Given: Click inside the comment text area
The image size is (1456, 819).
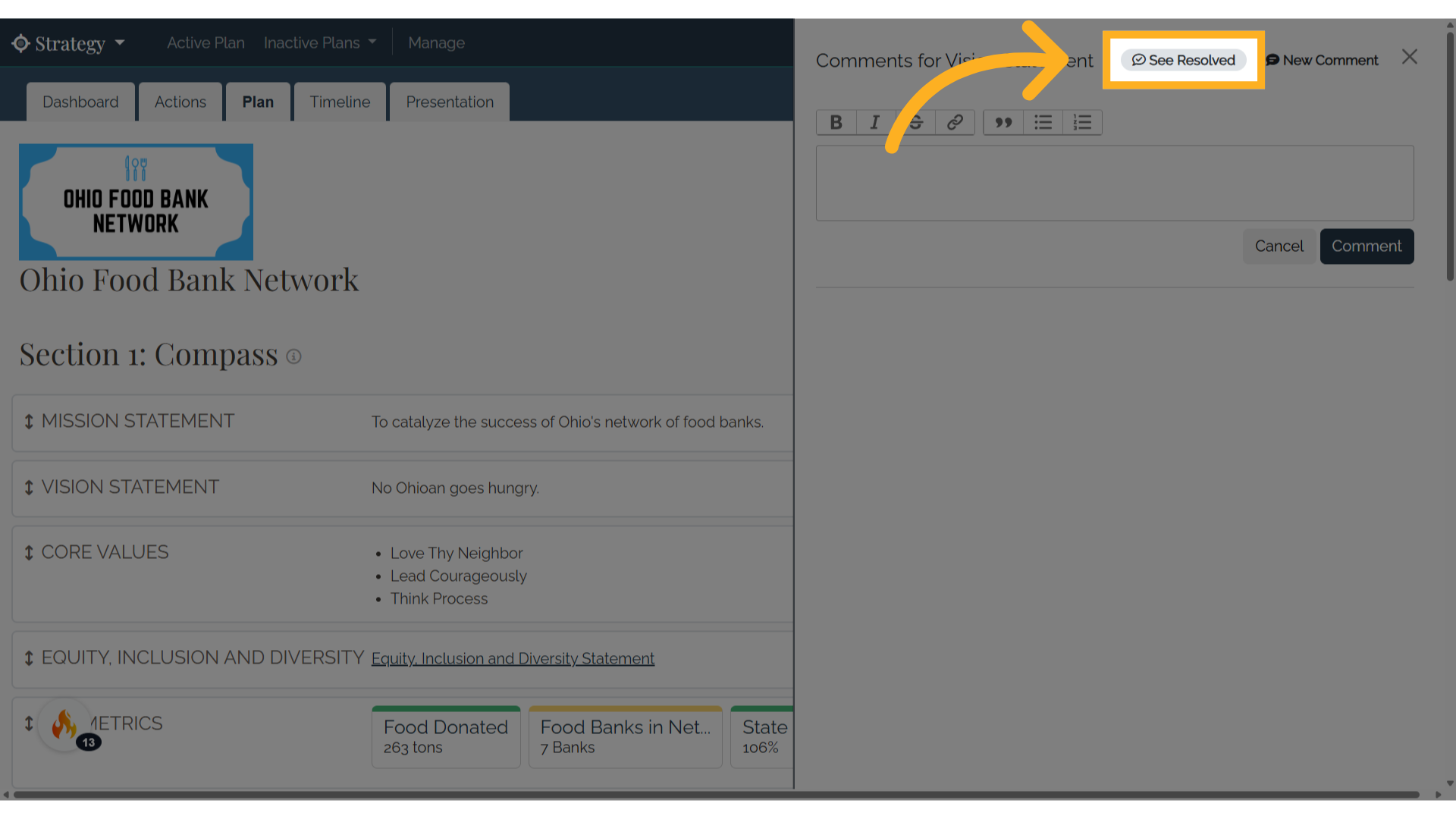Looking at the screenshot, I should [1115, 183].
